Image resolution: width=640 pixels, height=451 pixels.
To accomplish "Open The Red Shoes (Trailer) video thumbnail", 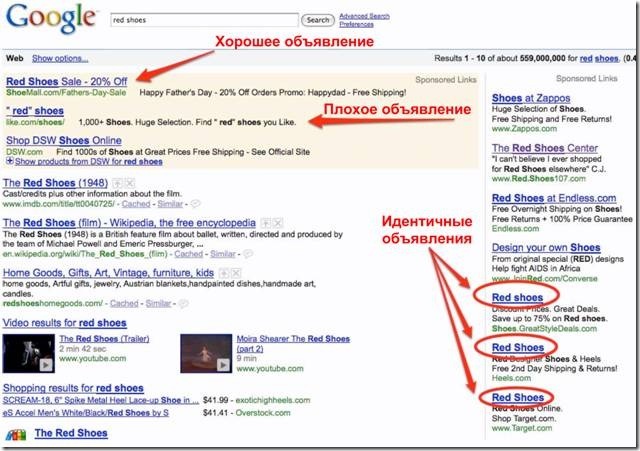I will 29,353.
